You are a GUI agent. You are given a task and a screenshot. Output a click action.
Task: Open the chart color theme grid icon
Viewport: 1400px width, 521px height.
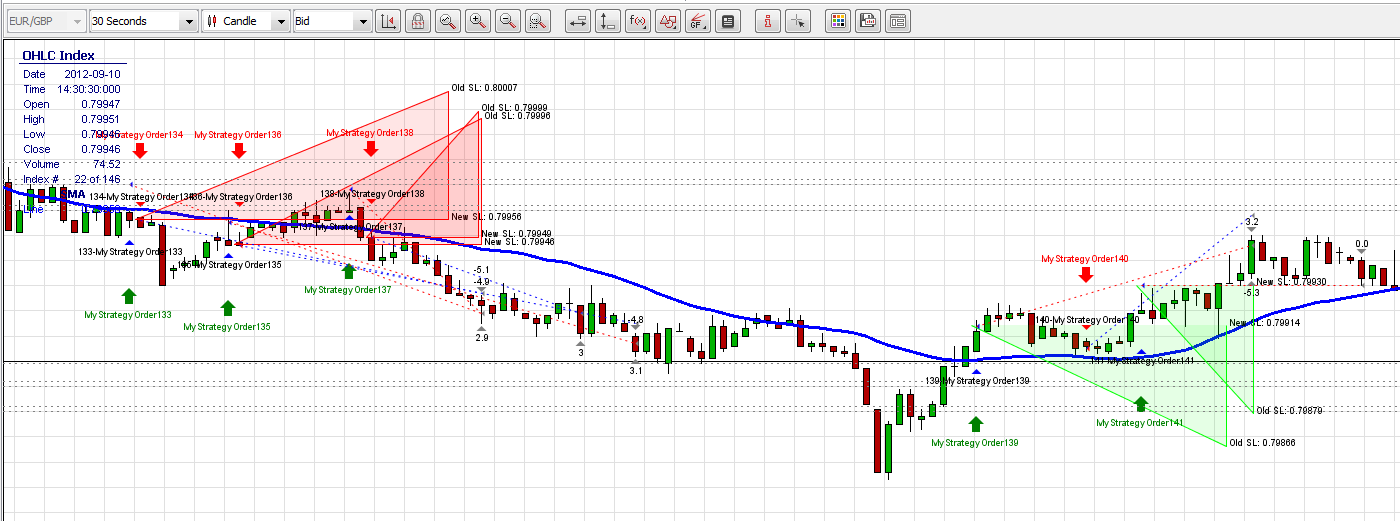[x=839, y=20]
